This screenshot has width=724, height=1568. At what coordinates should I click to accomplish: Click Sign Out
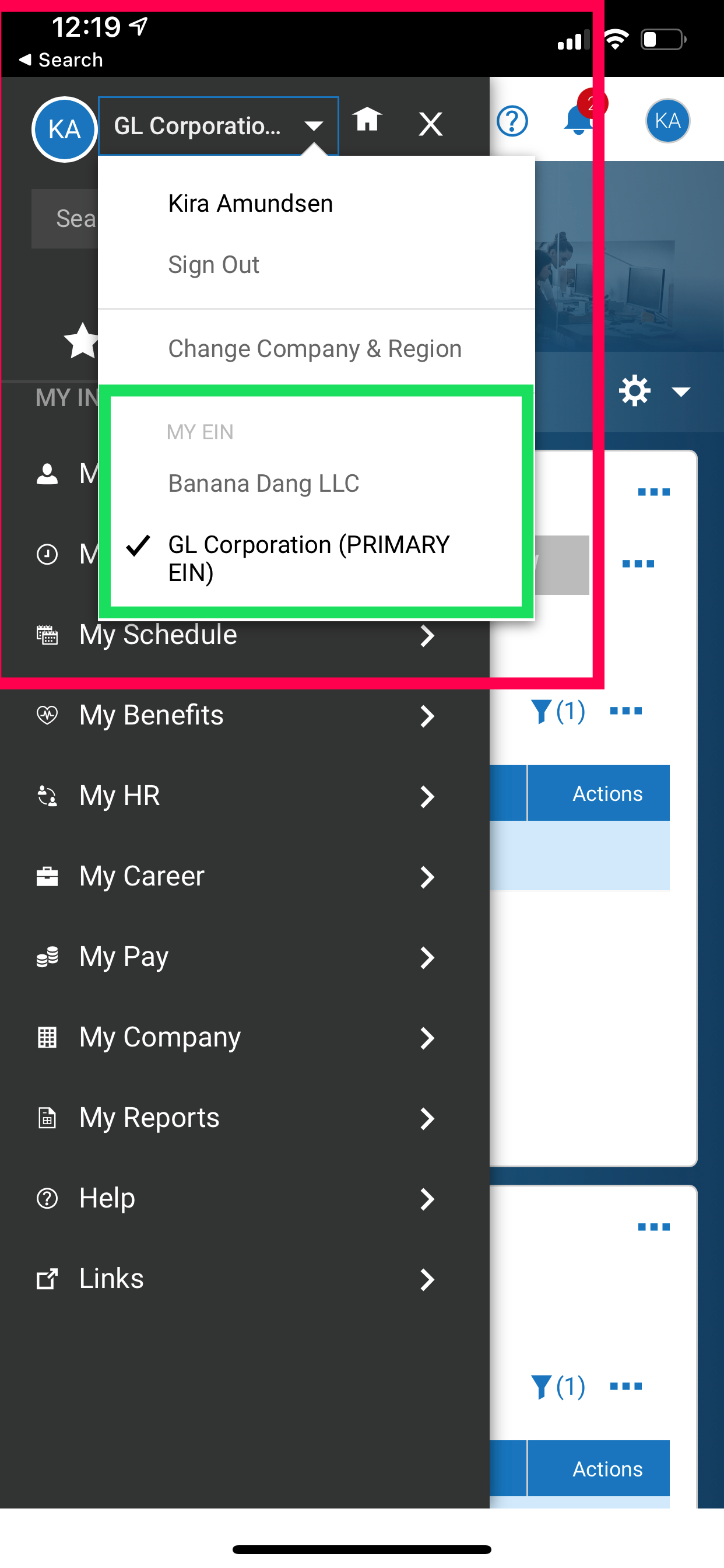(213, 265)
